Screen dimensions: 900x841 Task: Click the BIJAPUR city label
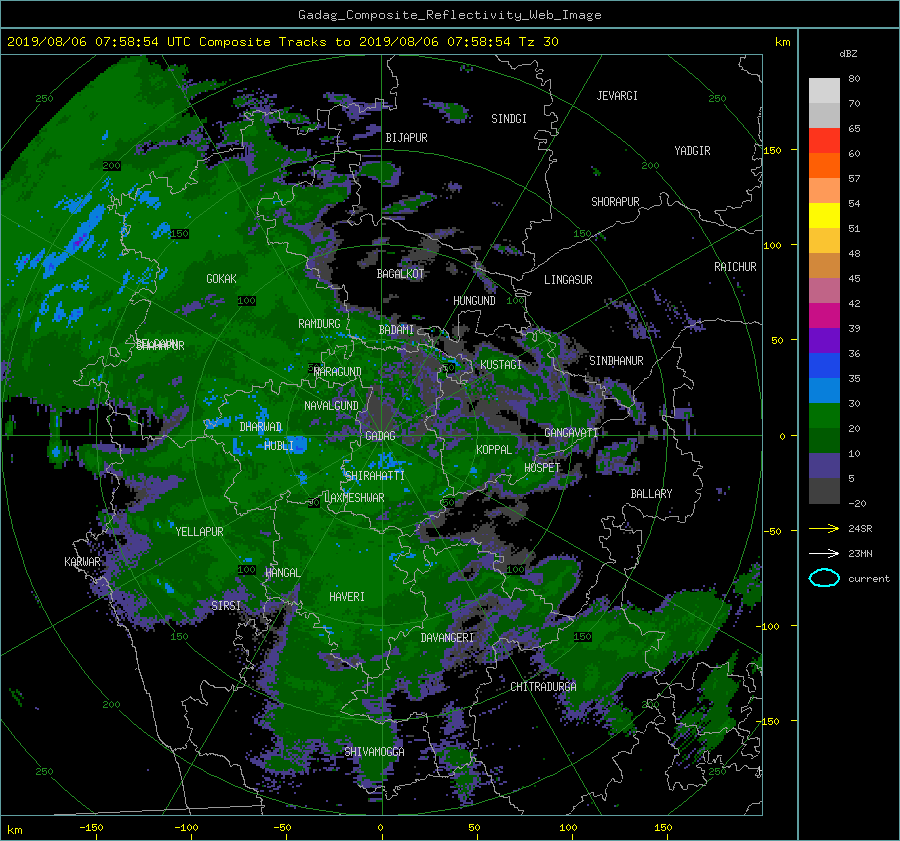click(406, 138)
